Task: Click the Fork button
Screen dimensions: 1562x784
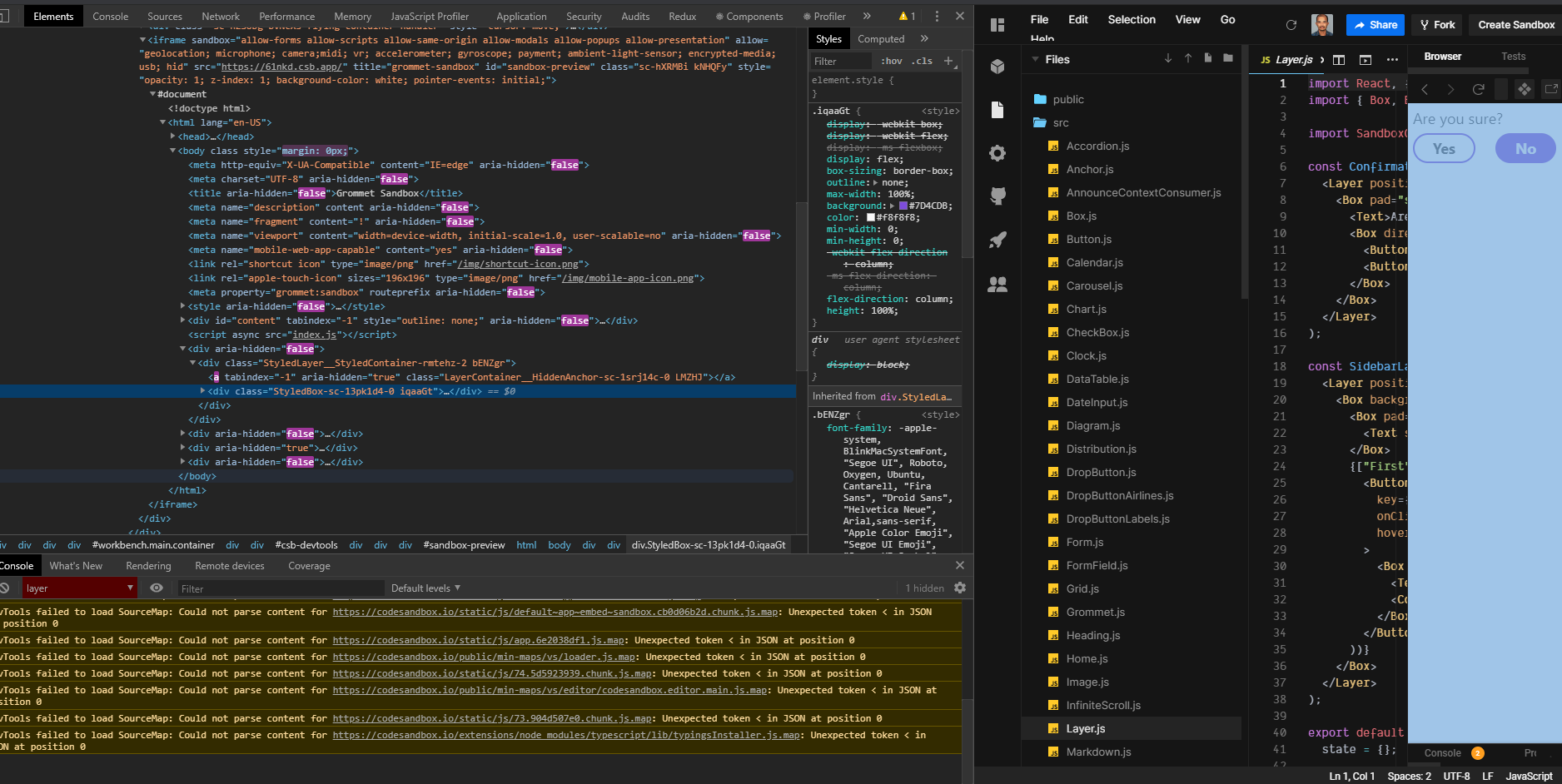Action: coord(1436,25)
